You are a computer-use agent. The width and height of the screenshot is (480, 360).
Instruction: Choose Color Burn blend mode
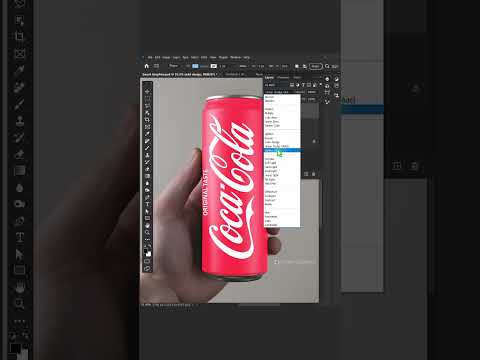(x=282, y=117)
